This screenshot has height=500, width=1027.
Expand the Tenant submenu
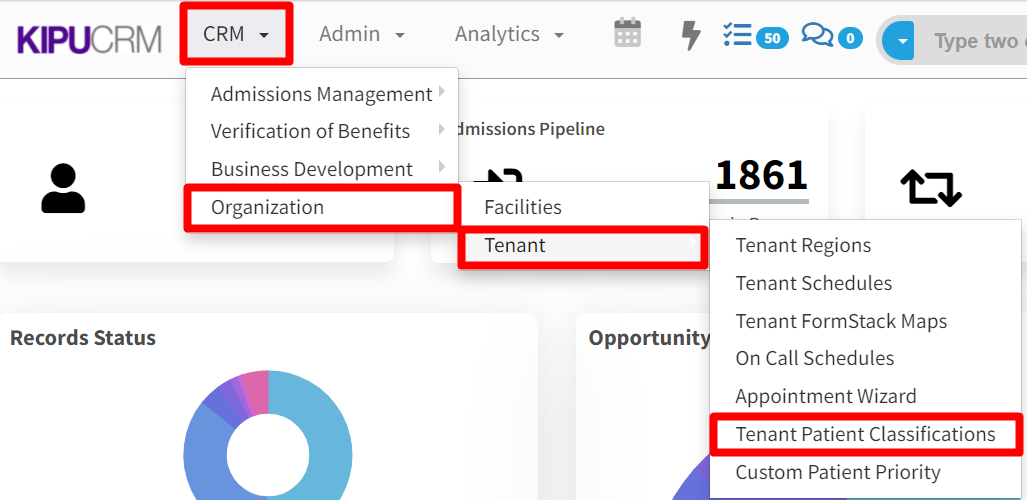[583, 245]
